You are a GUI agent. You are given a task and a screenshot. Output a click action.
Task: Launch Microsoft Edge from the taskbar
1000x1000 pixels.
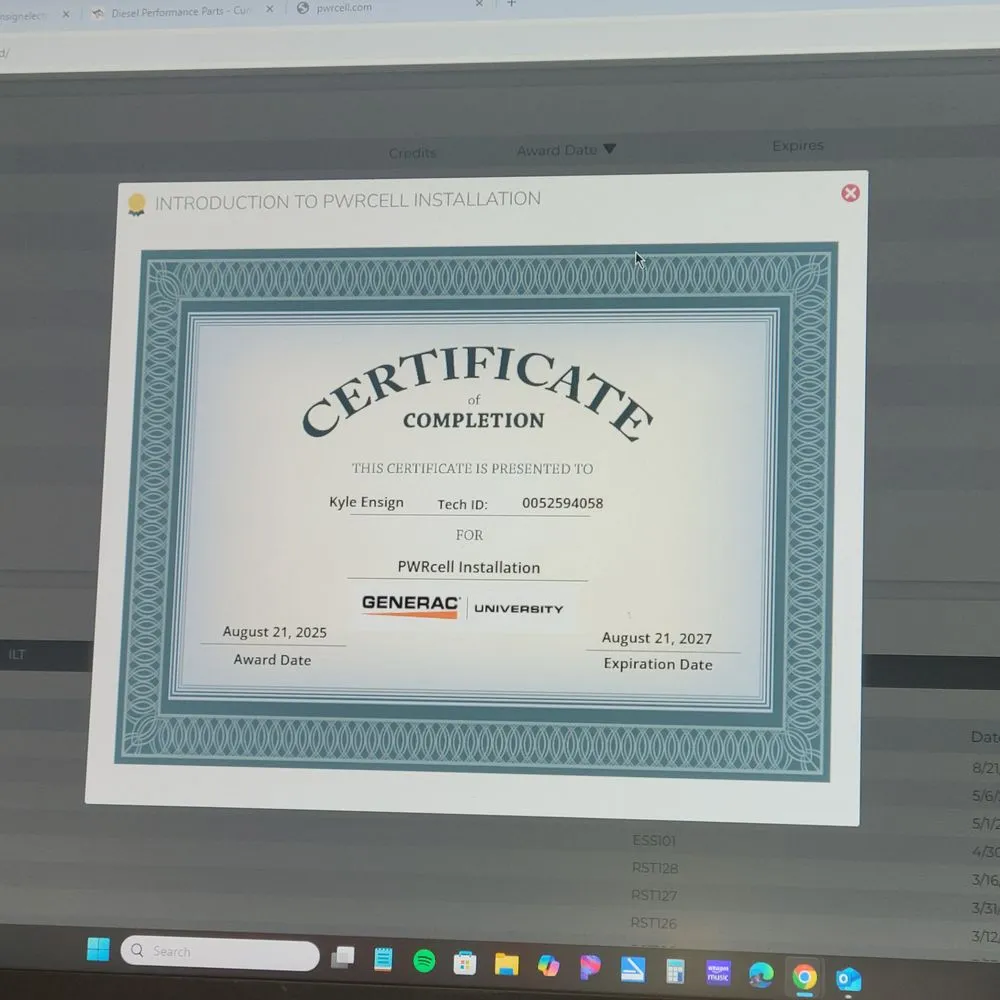tap(761, 974)
